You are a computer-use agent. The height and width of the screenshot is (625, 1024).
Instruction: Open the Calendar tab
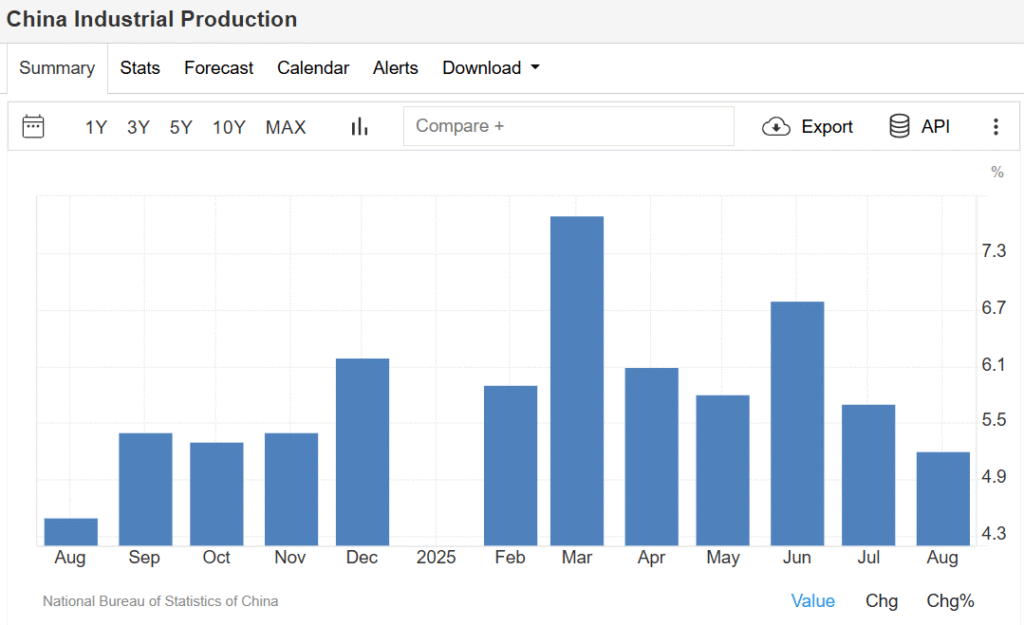(x=313, y=68)
